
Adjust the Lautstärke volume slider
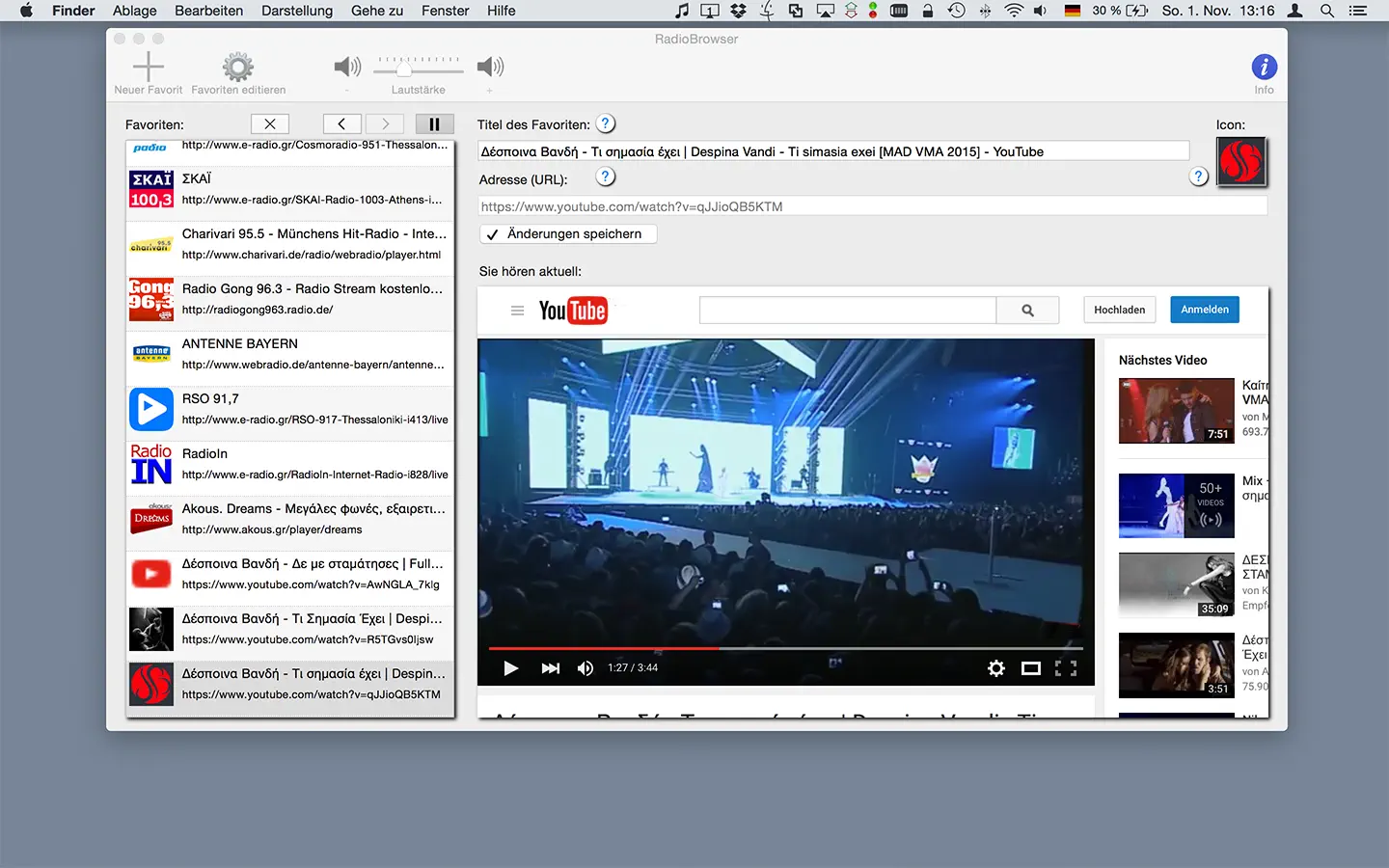tap(419, 68)
